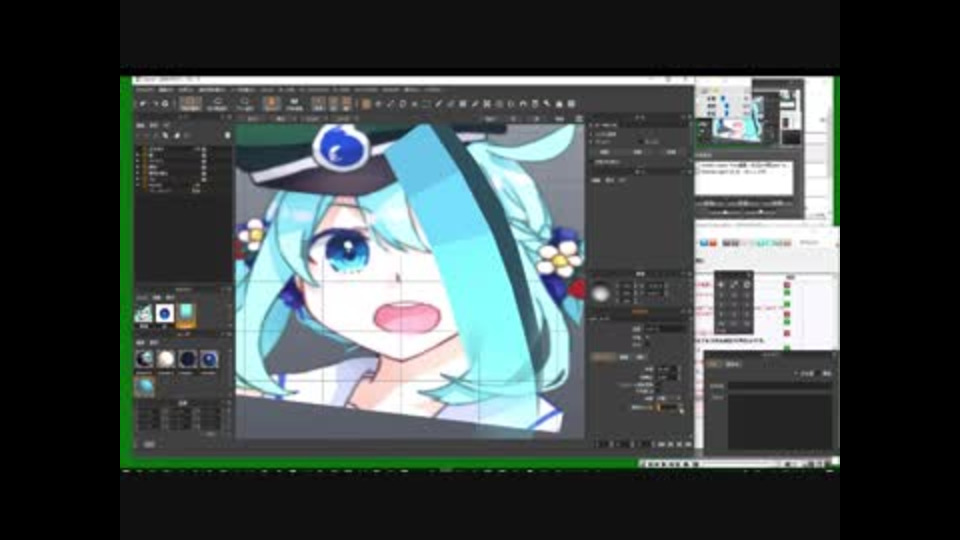Click the large dark text area in lower-right dialog
960x540 pixels.
(x=779, y=422)
